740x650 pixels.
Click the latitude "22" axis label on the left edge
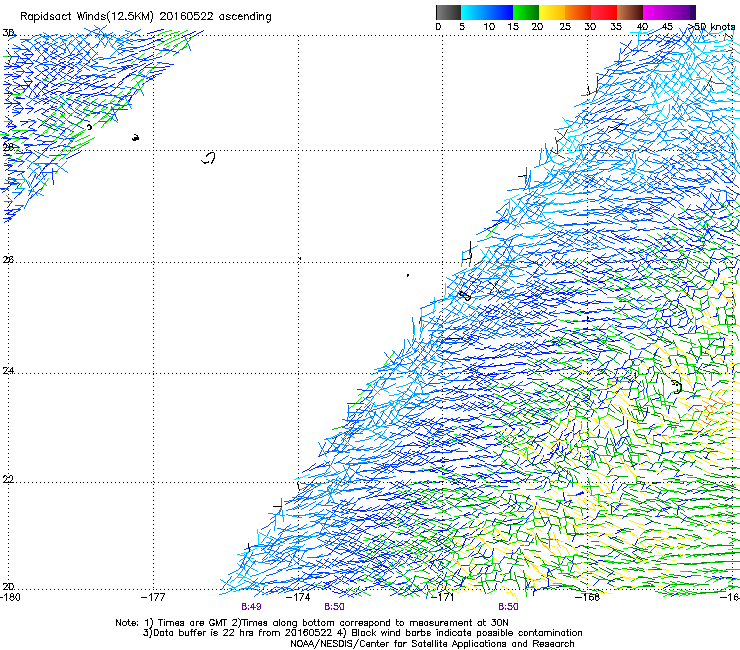coord(8,480)
